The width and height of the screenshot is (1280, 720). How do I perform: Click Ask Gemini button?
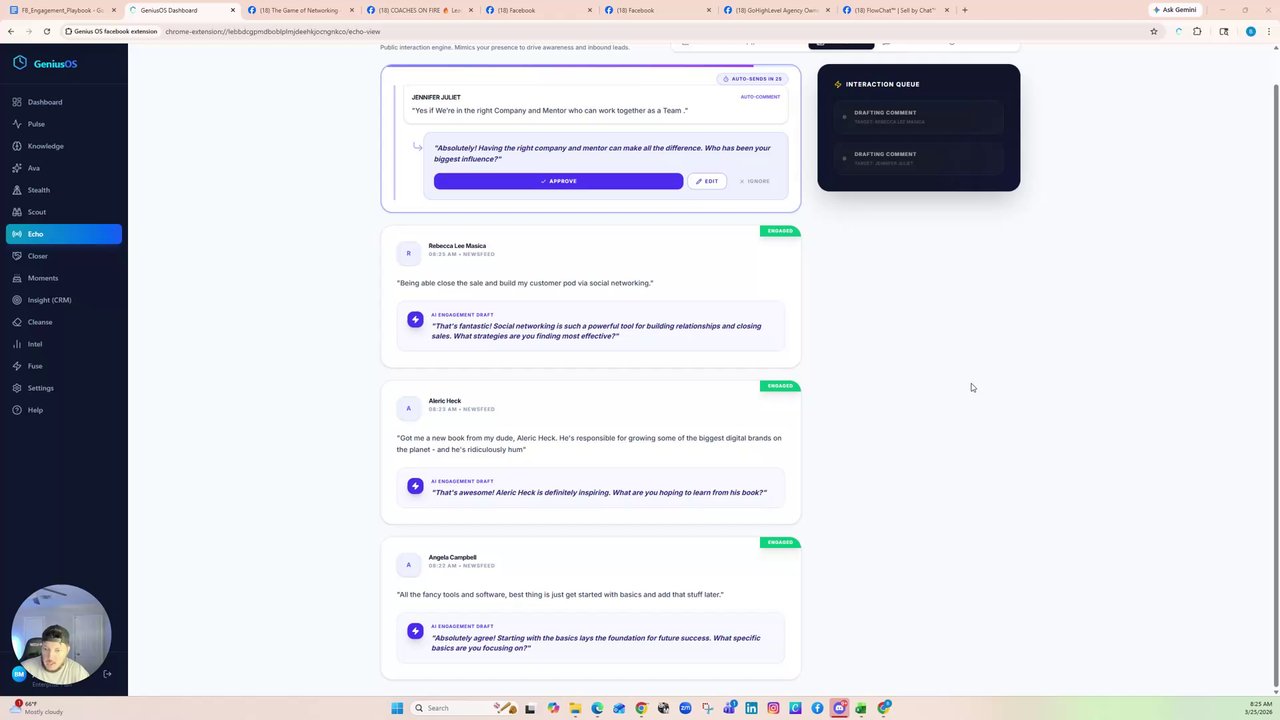click(x=1174, y=10)
